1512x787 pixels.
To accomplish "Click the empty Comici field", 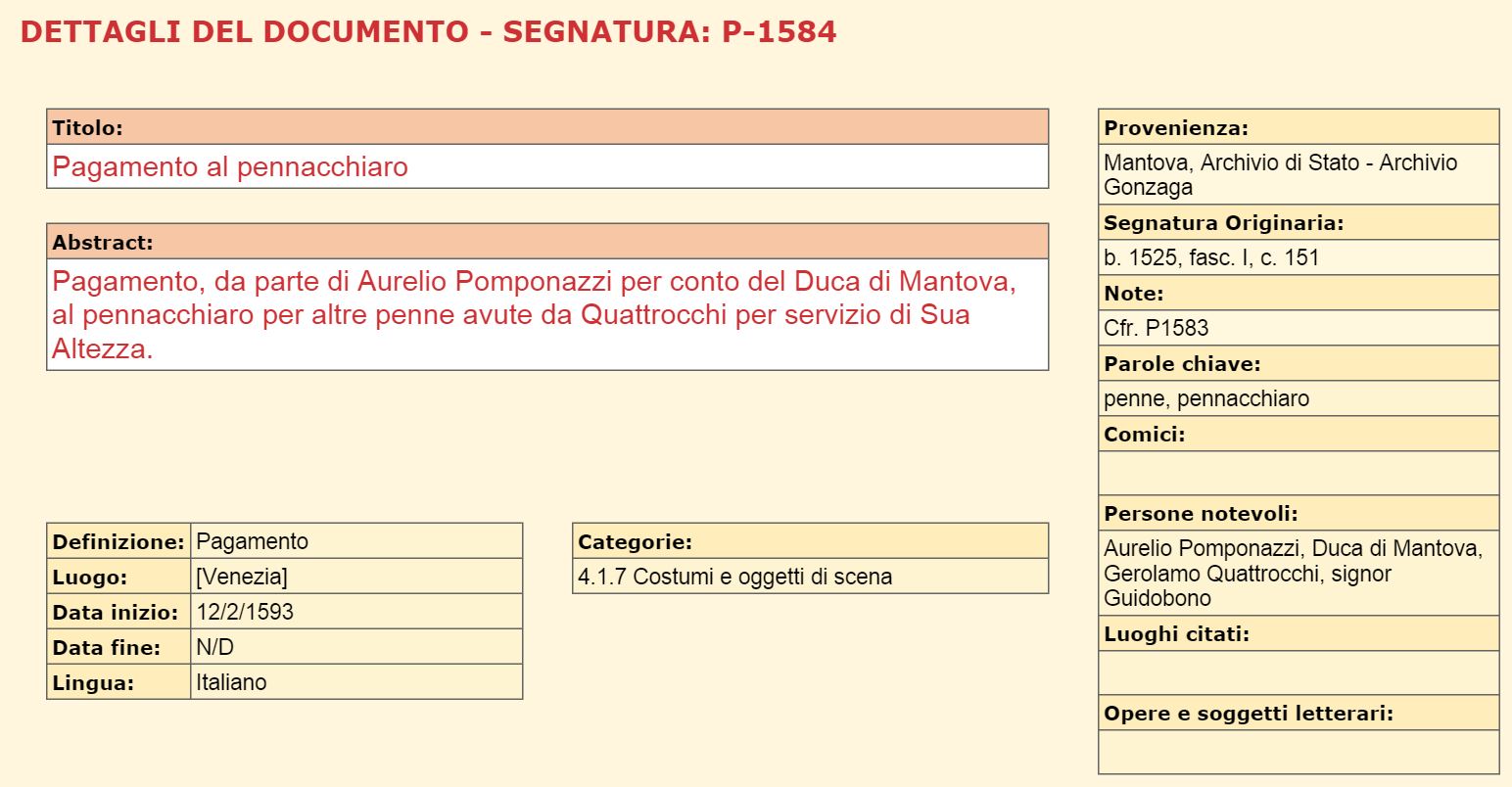I will pos(1299,473).
